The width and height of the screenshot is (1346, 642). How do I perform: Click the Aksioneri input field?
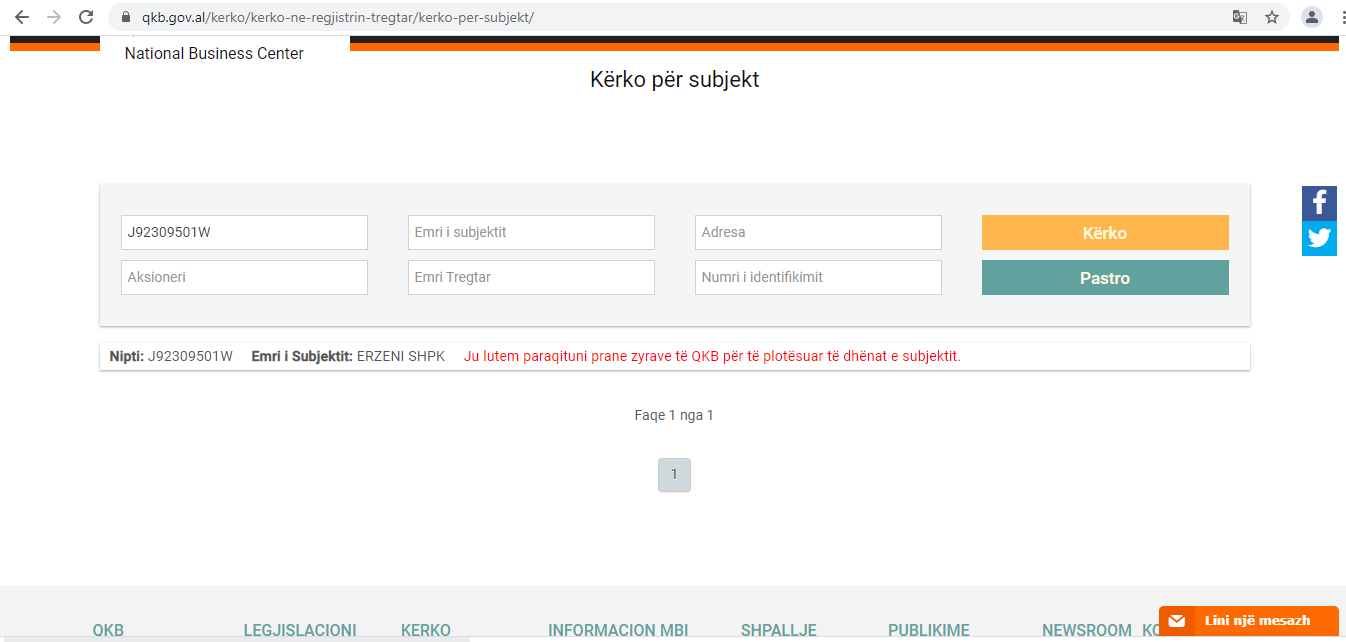(x=244, y=278)
